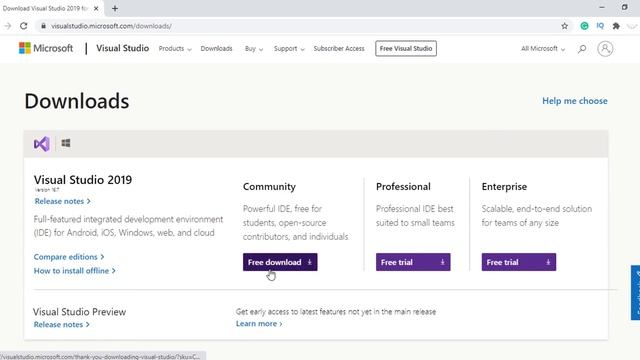Expand the Buy menu

(254, 49)
